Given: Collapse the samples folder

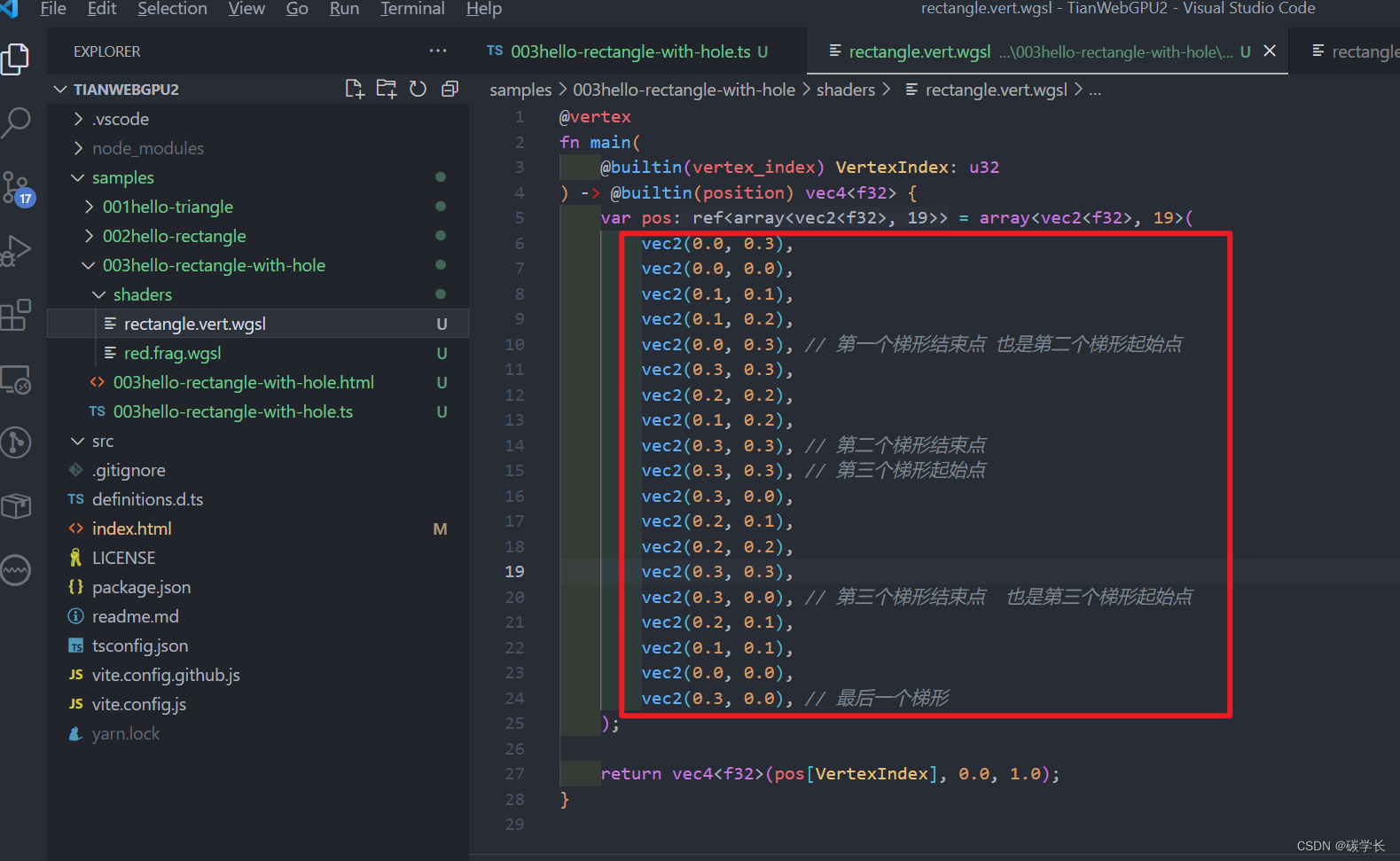Looking at the screenshot, I should click(78, 177).
